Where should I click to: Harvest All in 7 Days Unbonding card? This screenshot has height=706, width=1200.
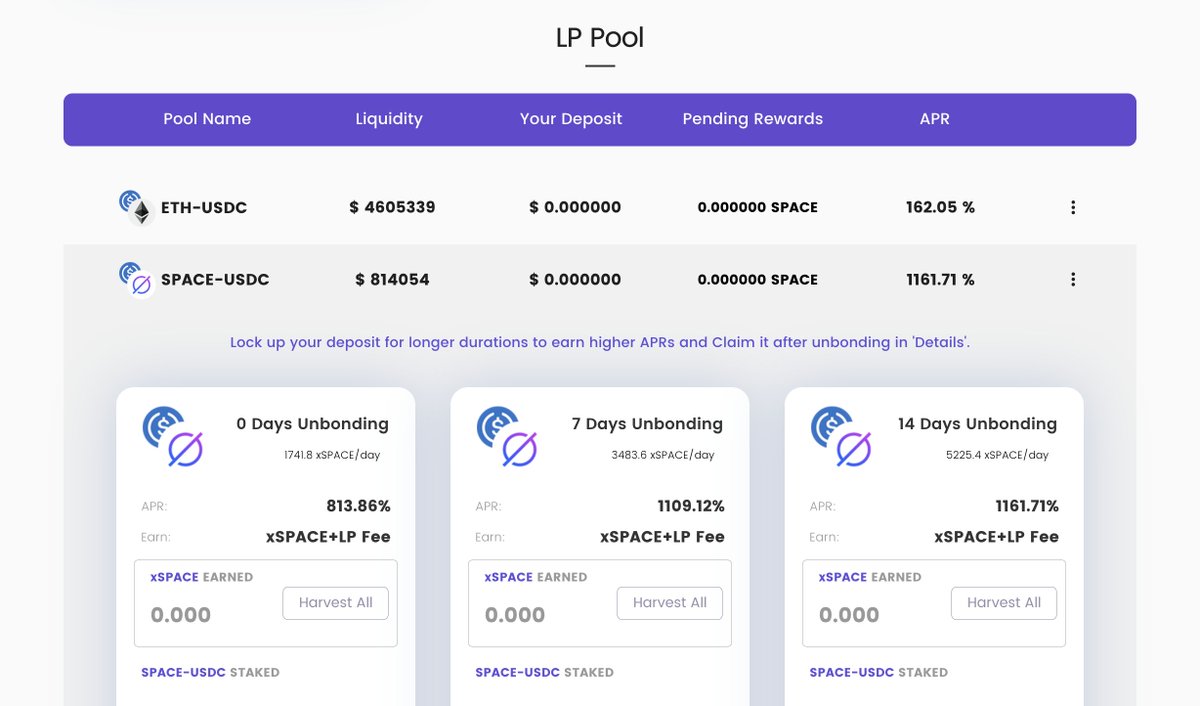(x=669, y=603)
